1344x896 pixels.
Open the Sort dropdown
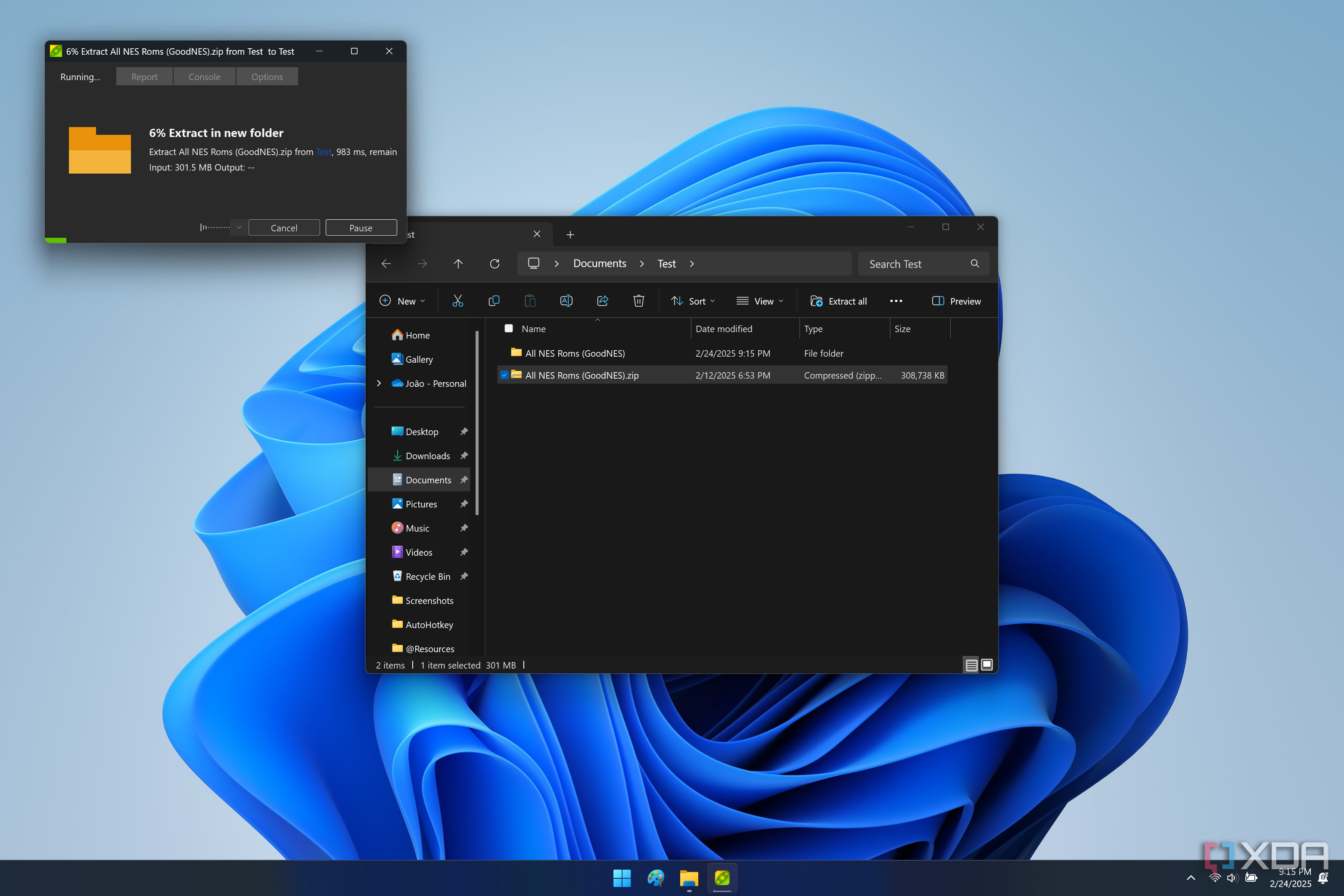pos(693,301)
